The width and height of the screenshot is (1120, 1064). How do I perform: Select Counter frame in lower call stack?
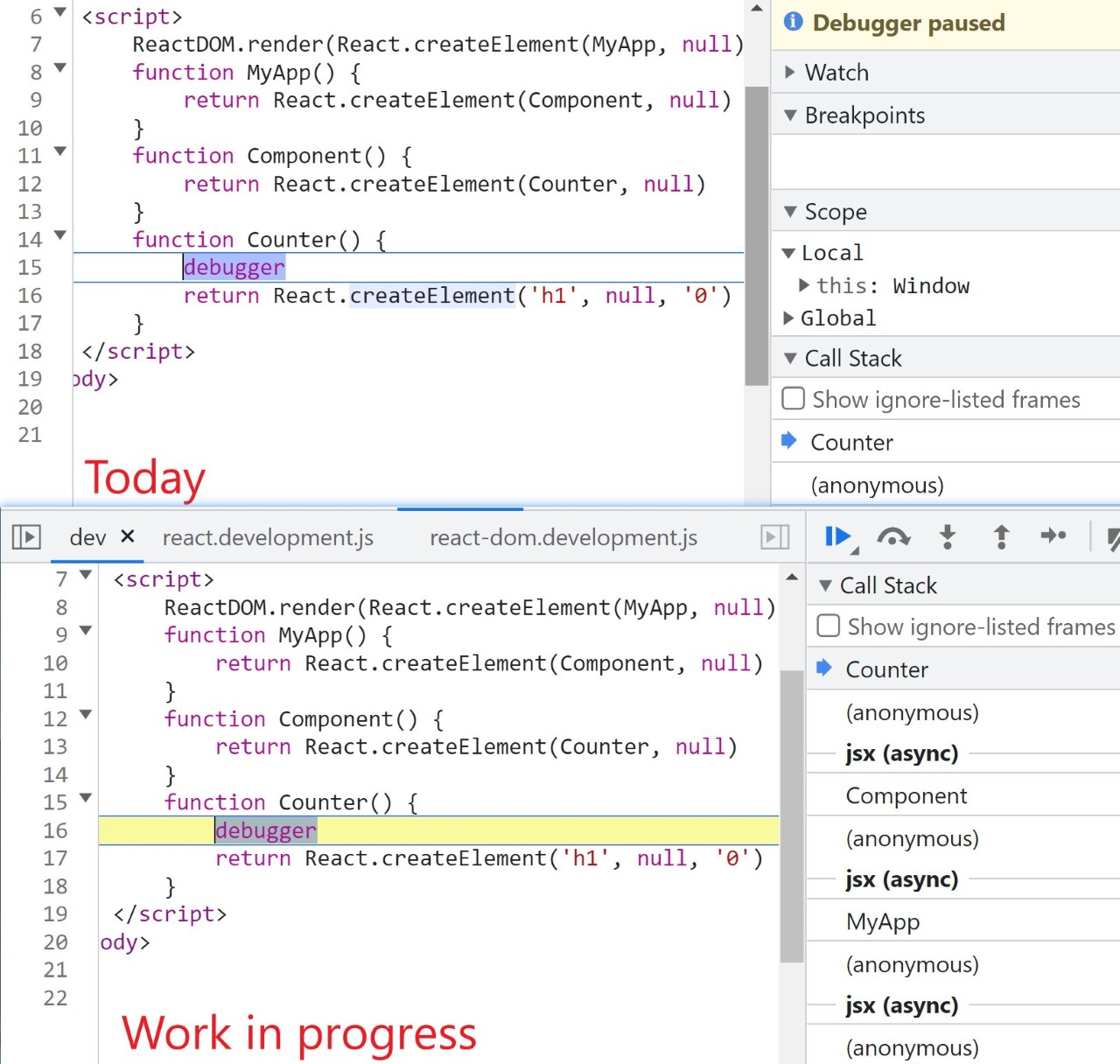click(962, 669)
